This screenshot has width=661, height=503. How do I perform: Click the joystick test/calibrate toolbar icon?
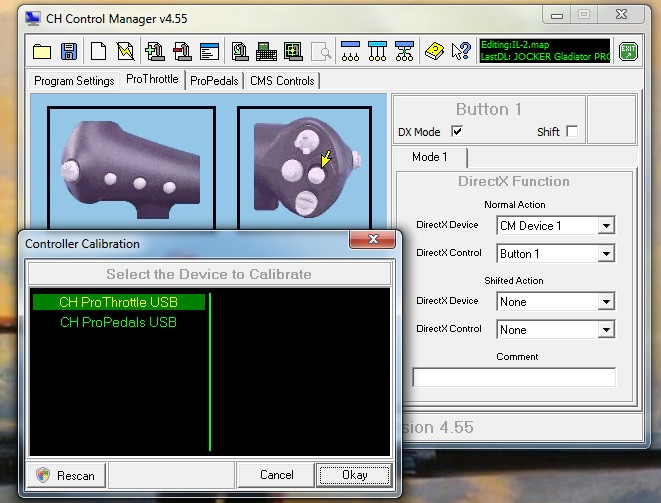pyautogui.click(x=240, y=51)
